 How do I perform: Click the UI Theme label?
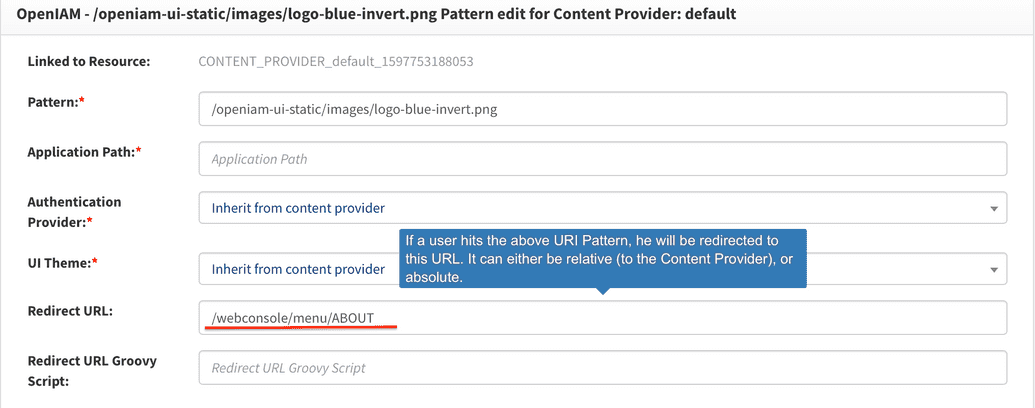tap(59, 262)
